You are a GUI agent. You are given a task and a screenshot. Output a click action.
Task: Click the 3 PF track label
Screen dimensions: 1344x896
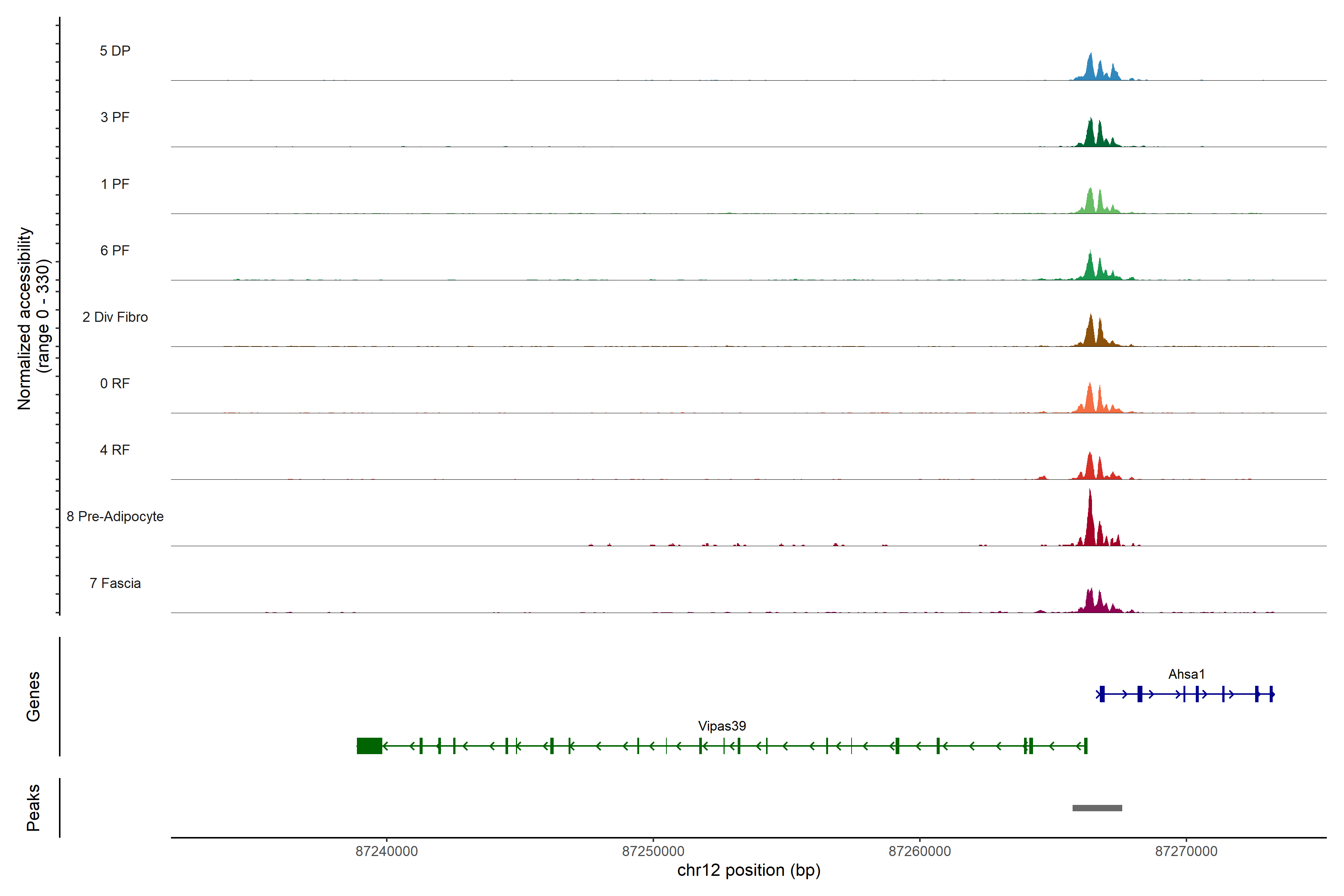(115, 117)
